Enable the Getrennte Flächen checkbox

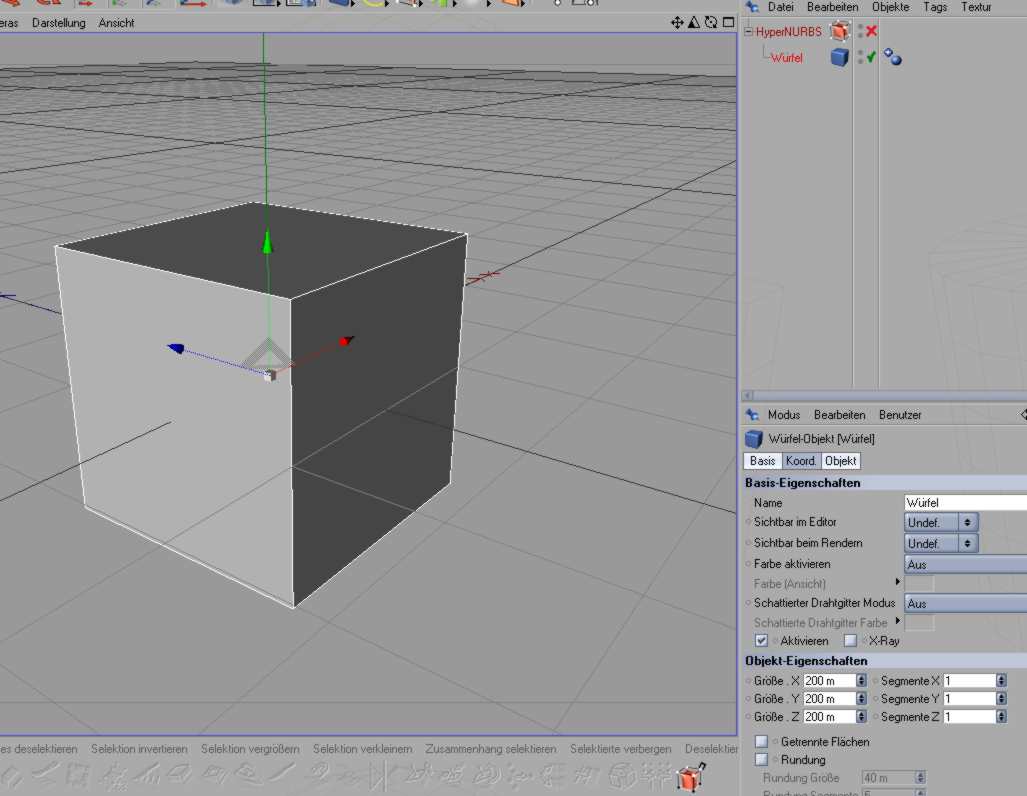point(762,742)
